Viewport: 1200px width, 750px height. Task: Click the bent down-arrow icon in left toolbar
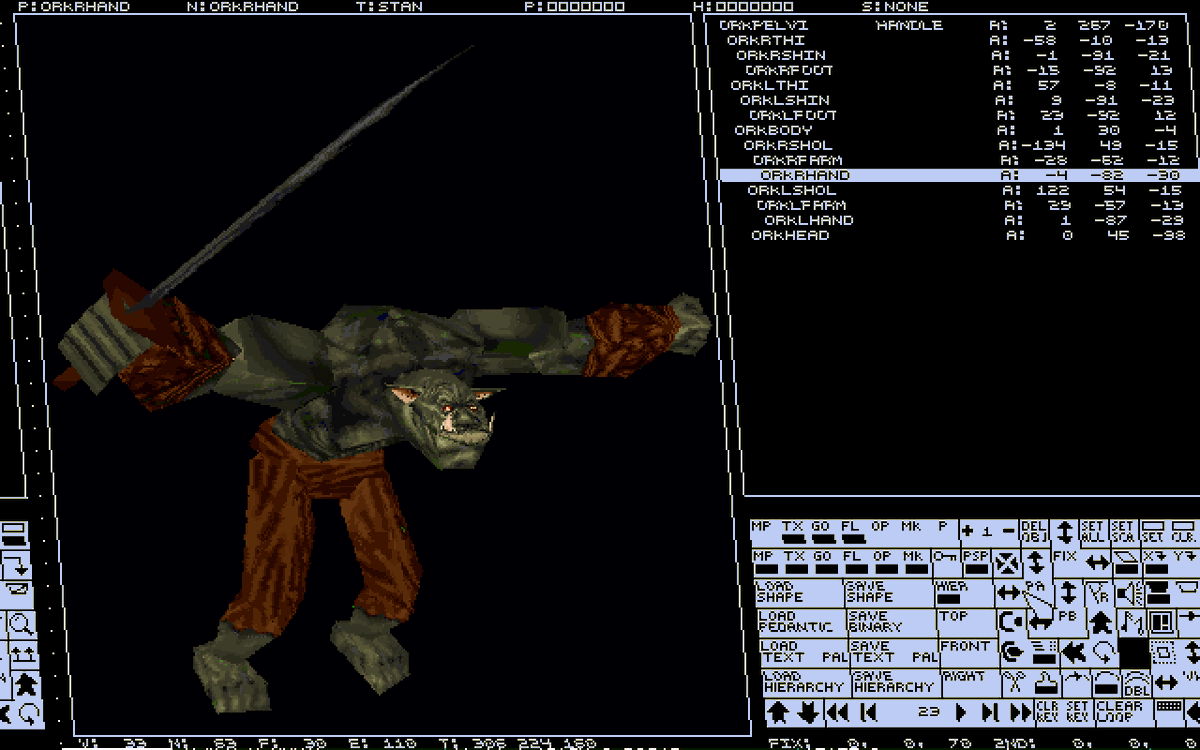[17, 567]
